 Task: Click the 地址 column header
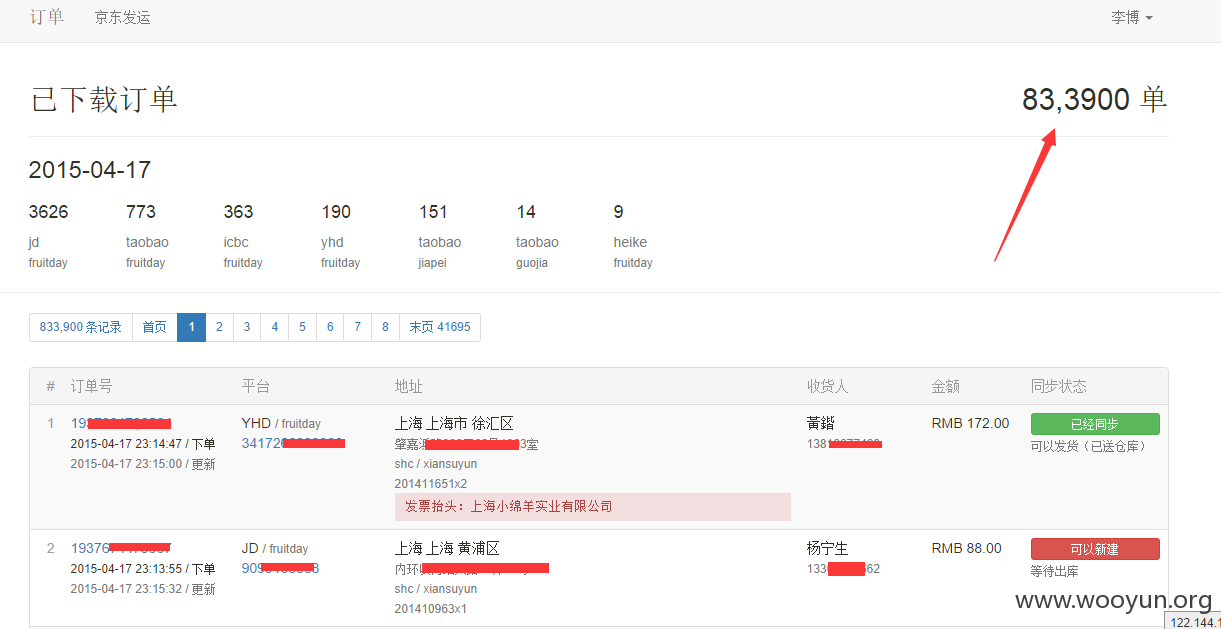[x=409, y=386]
